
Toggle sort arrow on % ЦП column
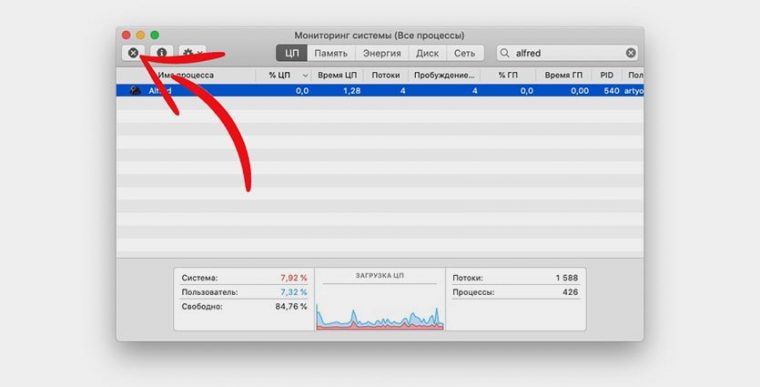305,76
